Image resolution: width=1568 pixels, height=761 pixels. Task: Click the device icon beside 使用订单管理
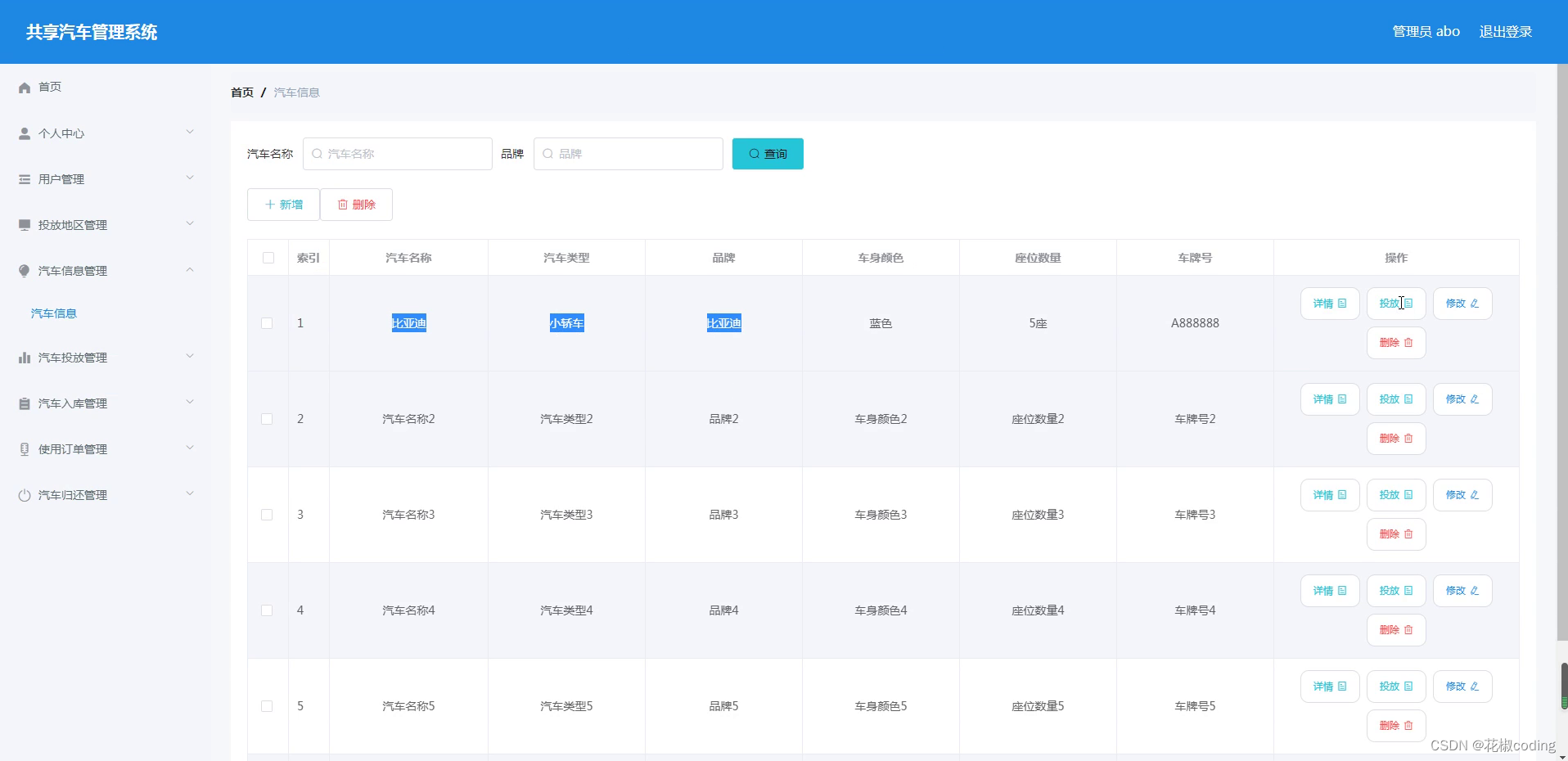[x=25, y=449]
